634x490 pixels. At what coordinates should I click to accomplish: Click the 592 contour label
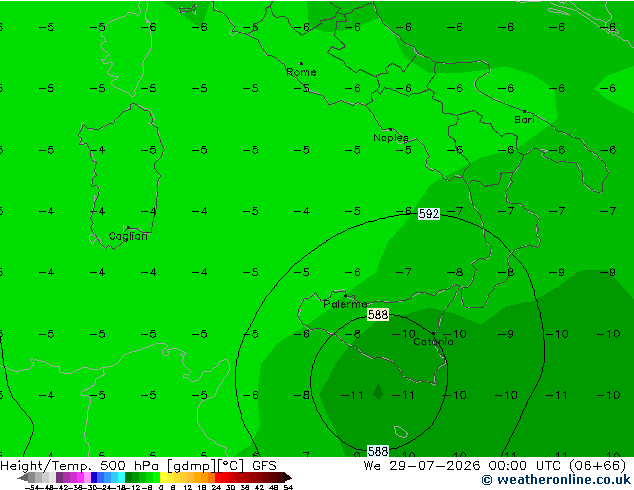[x=429, y=213]
